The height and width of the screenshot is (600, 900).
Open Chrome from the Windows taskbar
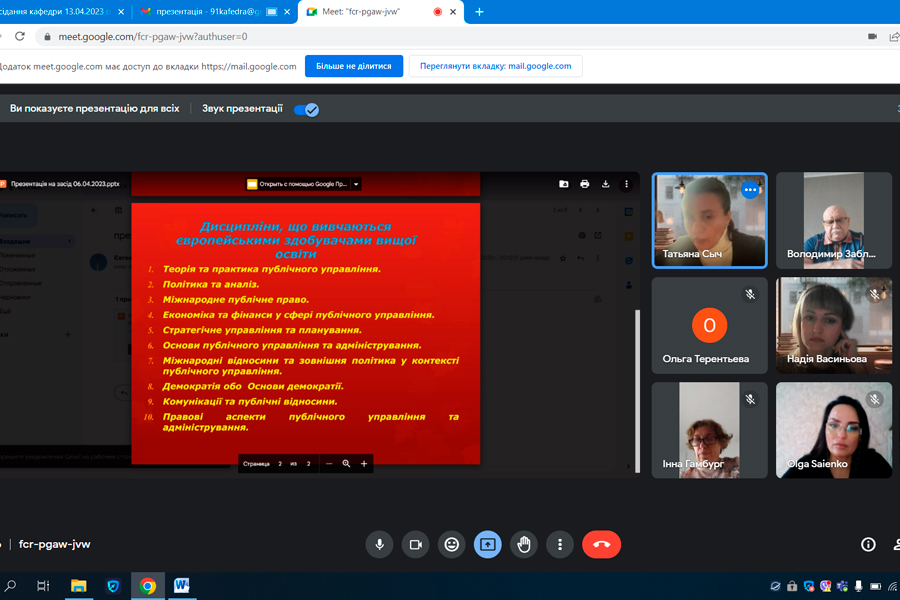click(x=148, y=586)
